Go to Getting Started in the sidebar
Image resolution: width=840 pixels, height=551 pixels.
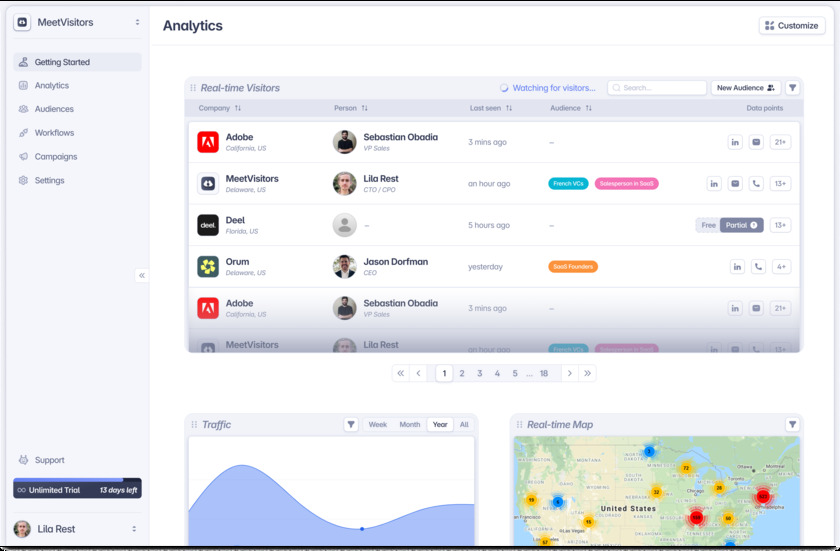pos(77,62)
